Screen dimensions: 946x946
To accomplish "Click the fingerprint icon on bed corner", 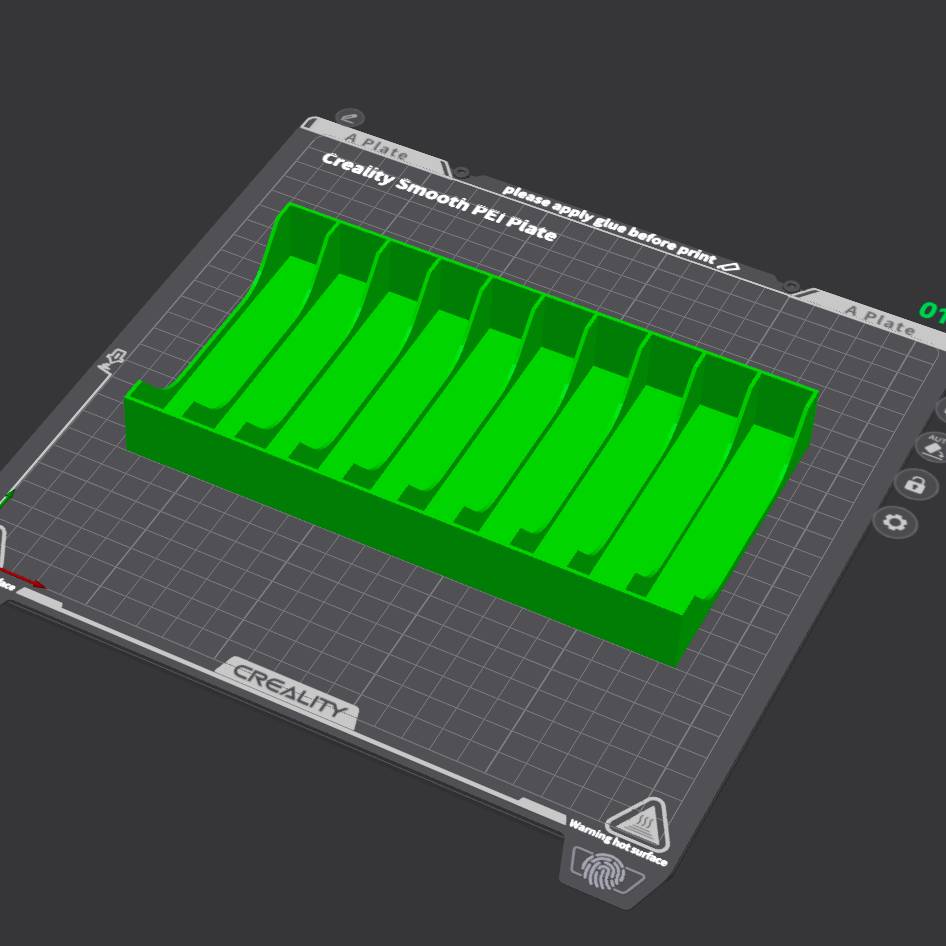I will pyautogui.click(x=603, y=873).
